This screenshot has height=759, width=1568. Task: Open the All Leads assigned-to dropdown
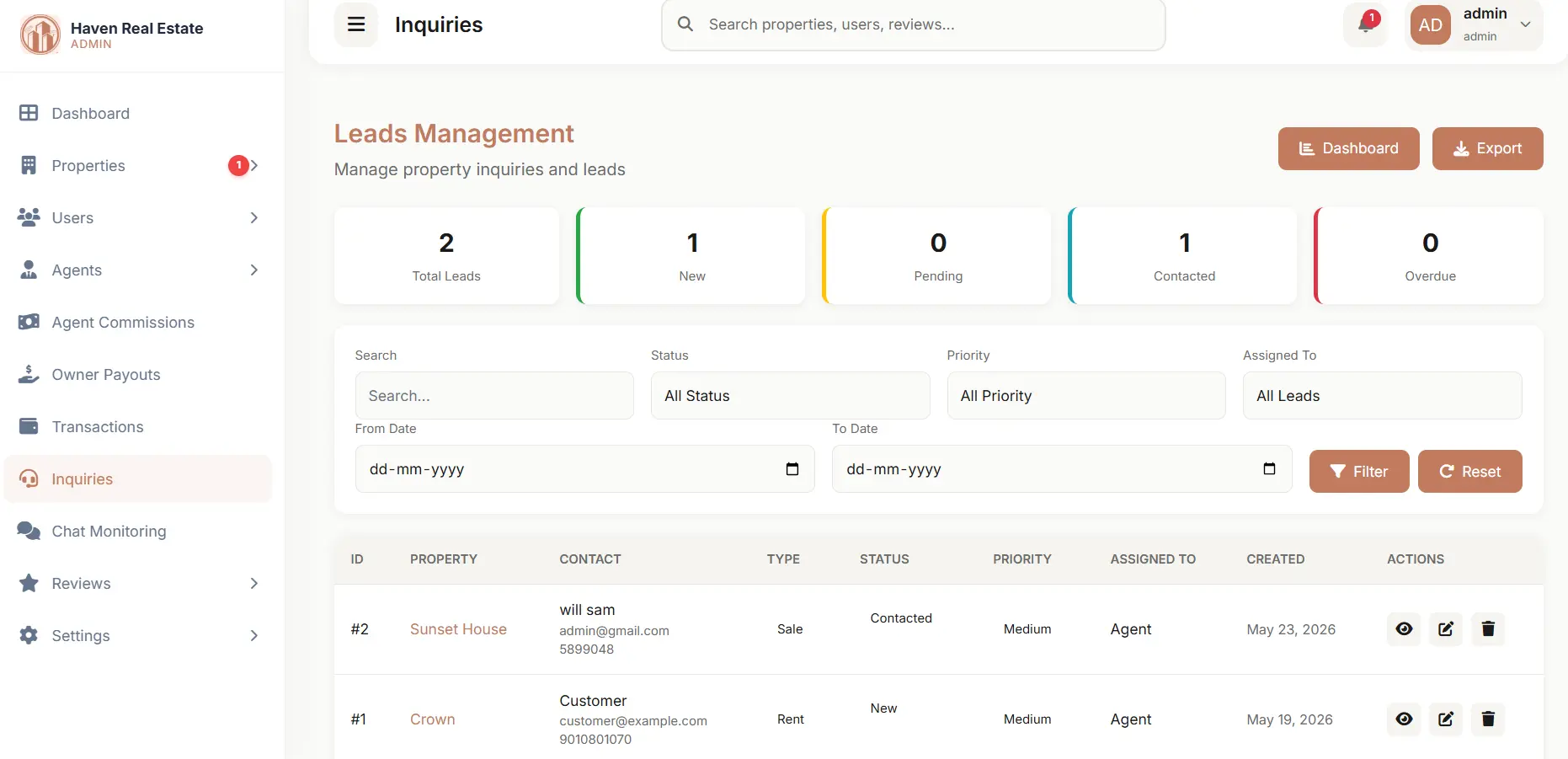pos(1383,396)
